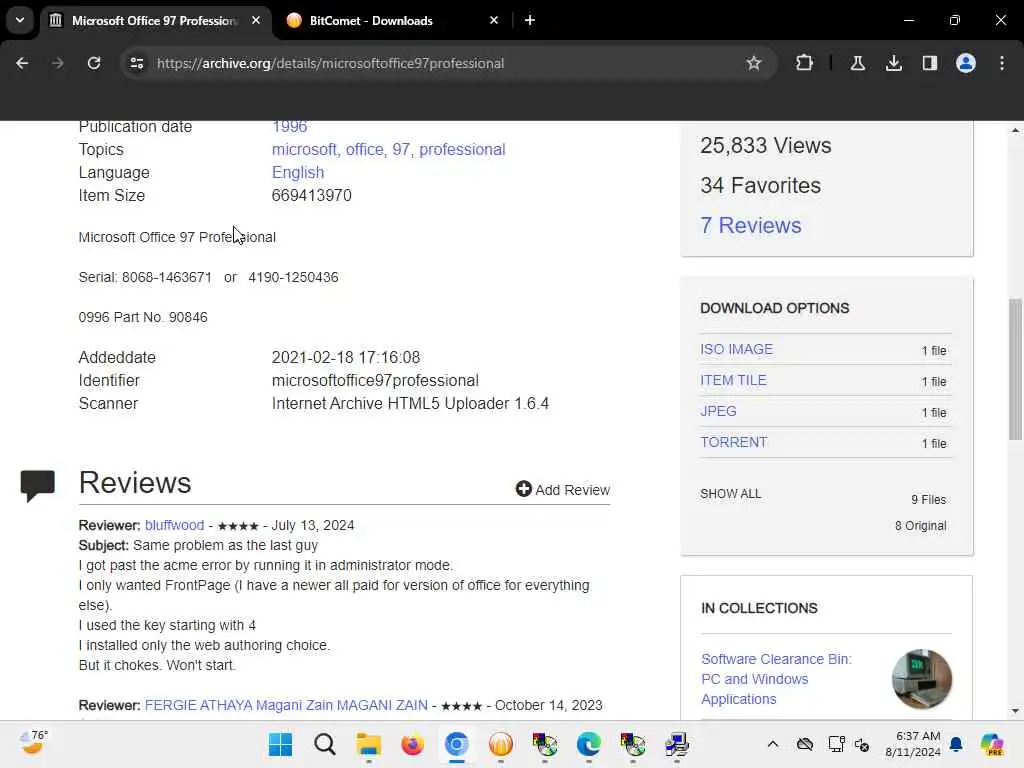Viewport: 1024px width, 768px height.
Task: Switch to the BitComet - Downloads tab
Action: click(392, 20)
